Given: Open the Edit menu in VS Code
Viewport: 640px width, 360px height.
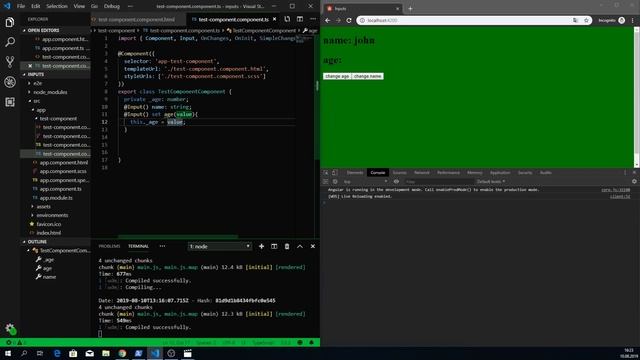Looking at the screenshot, I should pyautogui.click(x=36, y=6).
